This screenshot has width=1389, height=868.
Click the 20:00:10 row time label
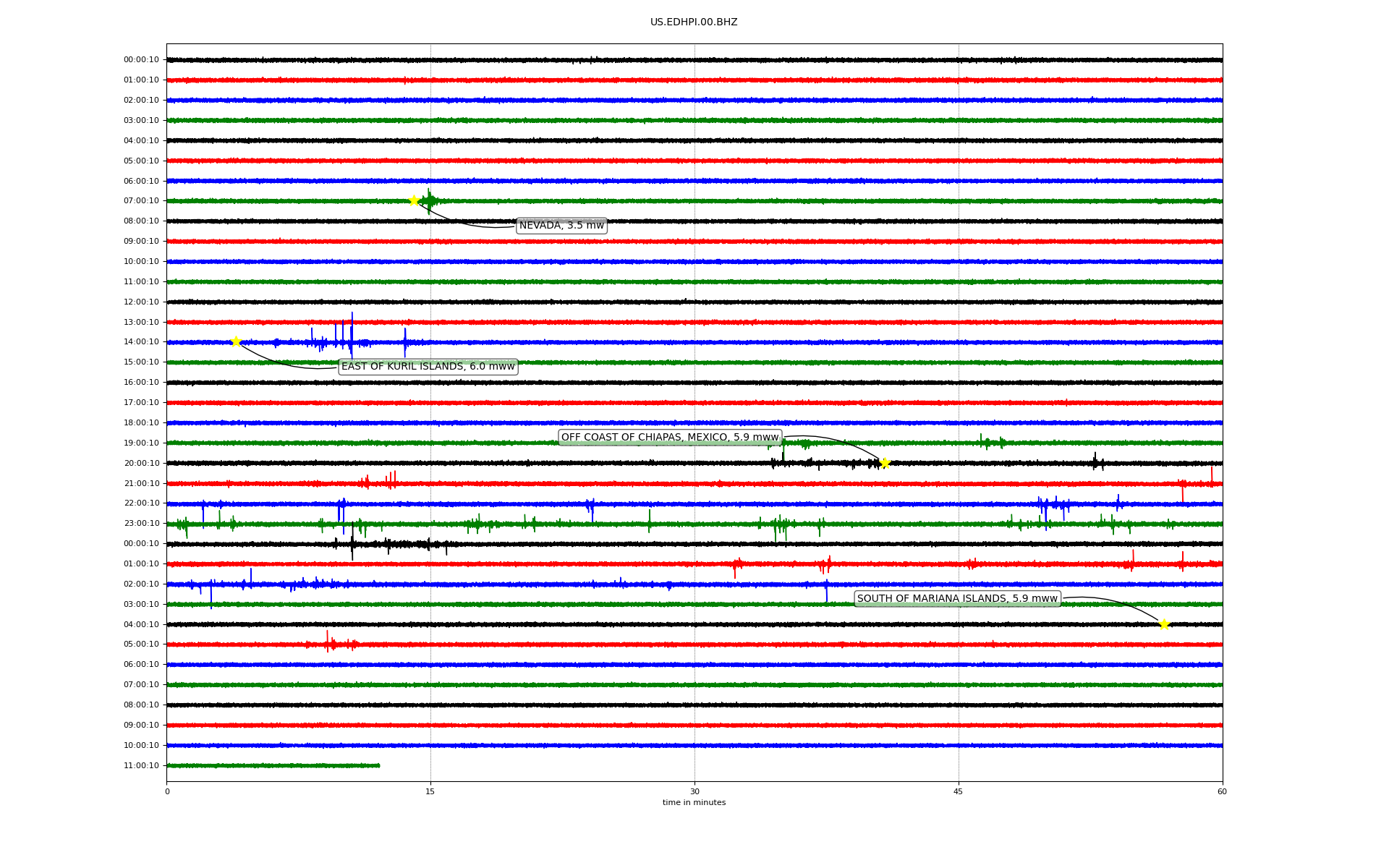[141, 463]
